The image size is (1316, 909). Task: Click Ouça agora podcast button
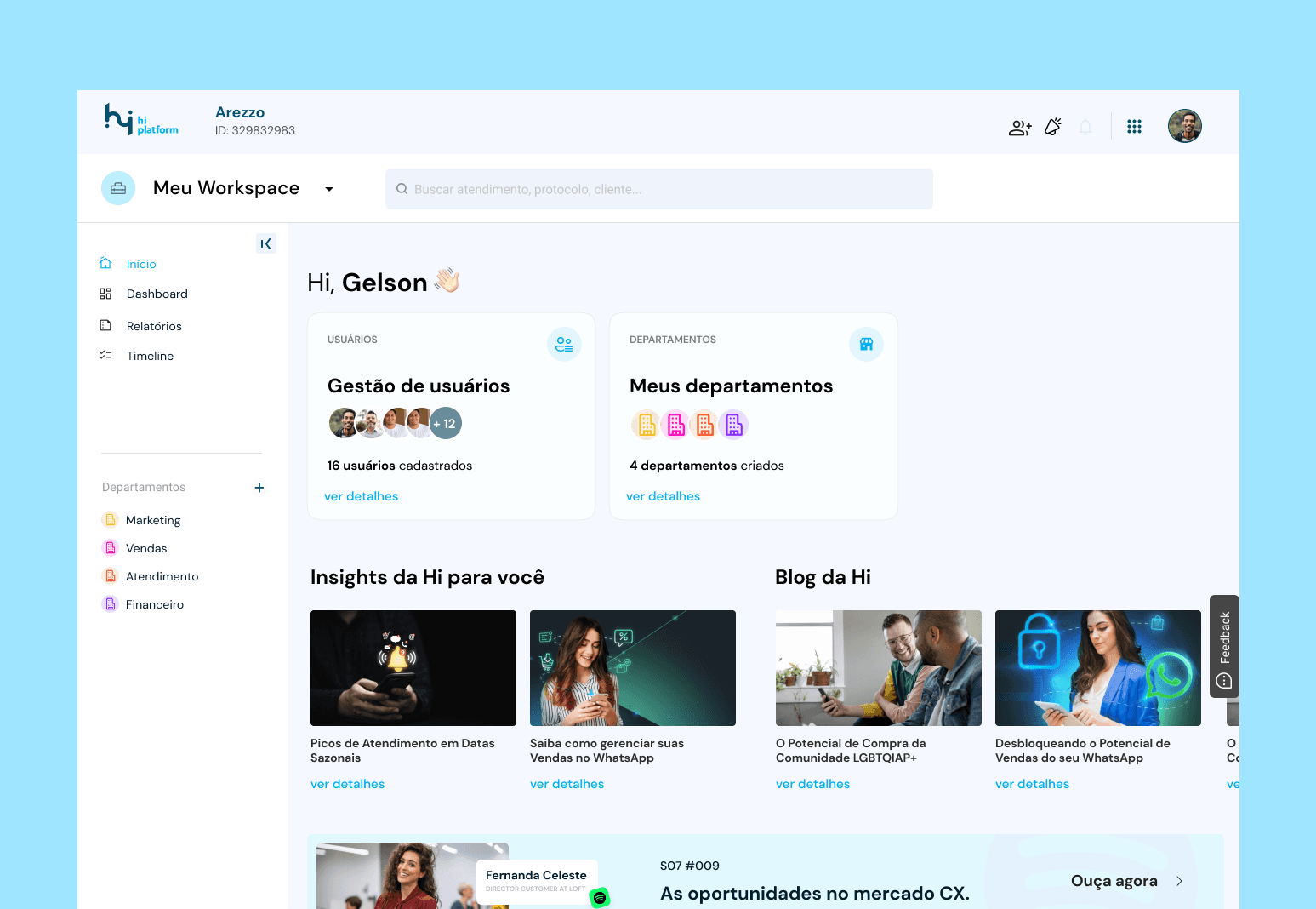click(1114, 881)
